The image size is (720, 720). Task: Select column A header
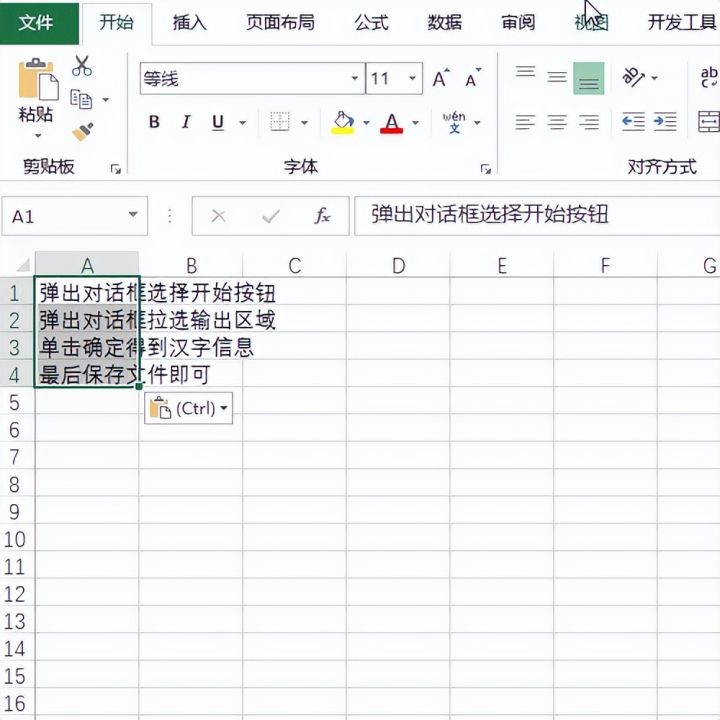87,265
